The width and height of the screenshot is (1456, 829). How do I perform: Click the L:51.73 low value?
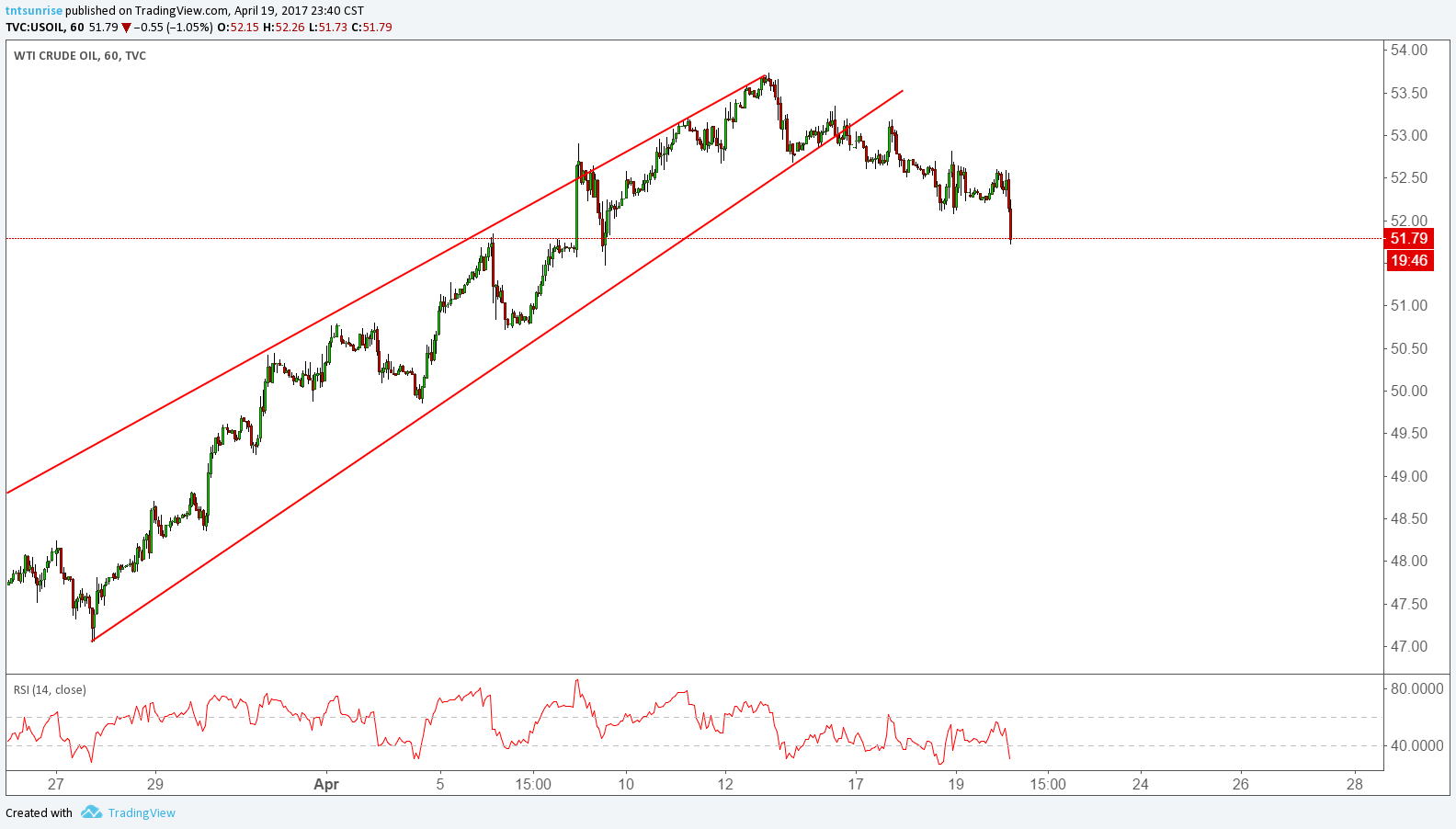tap(327, 28)
